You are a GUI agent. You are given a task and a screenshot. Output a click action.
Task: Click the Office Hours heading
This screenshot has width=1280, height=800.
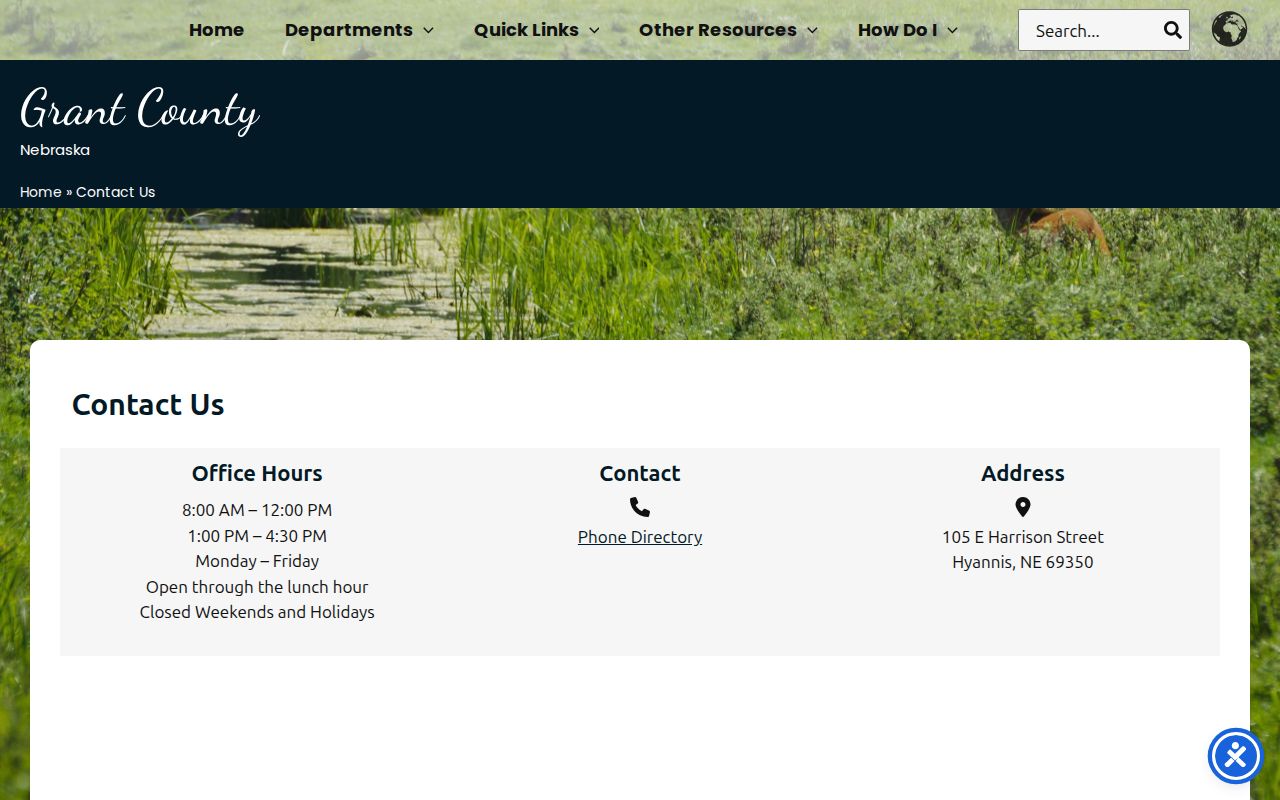257,473
